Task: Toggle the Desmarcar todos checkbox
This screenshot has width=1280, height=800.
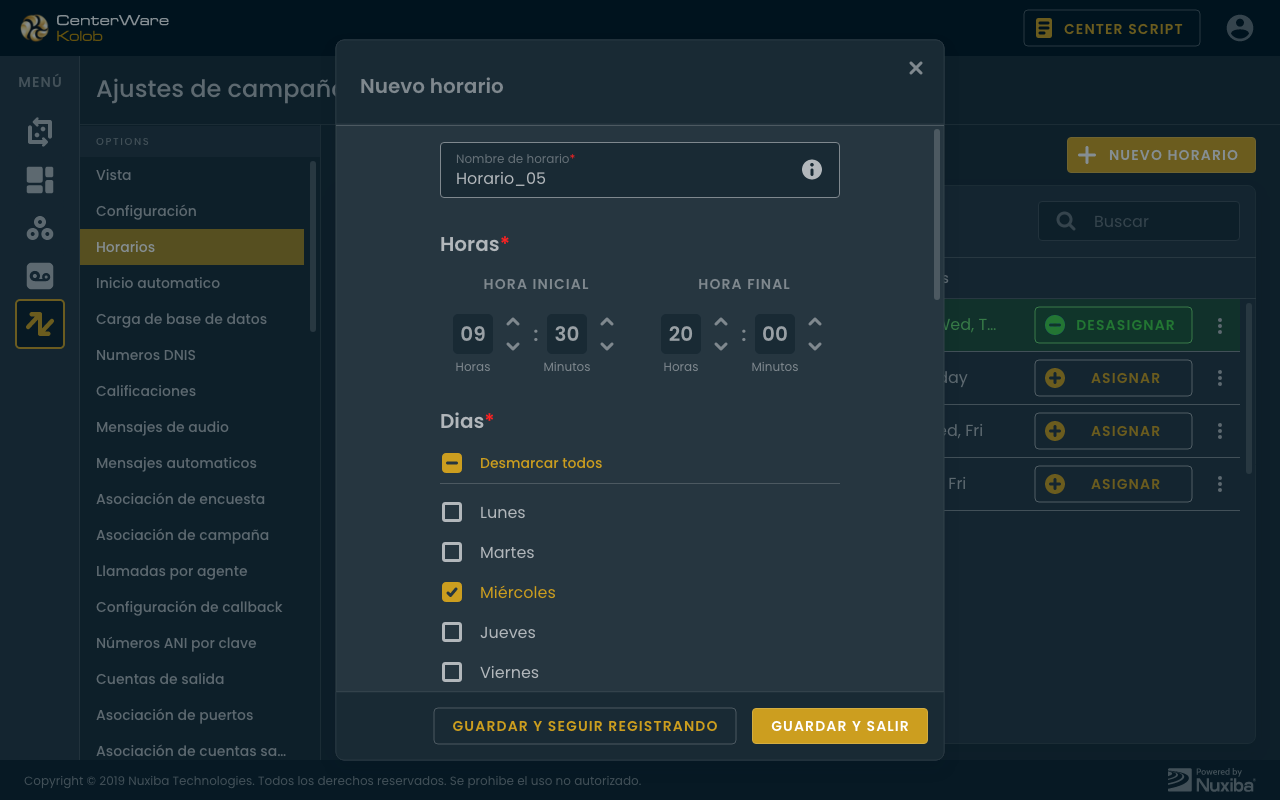Action: pos(452,463)
